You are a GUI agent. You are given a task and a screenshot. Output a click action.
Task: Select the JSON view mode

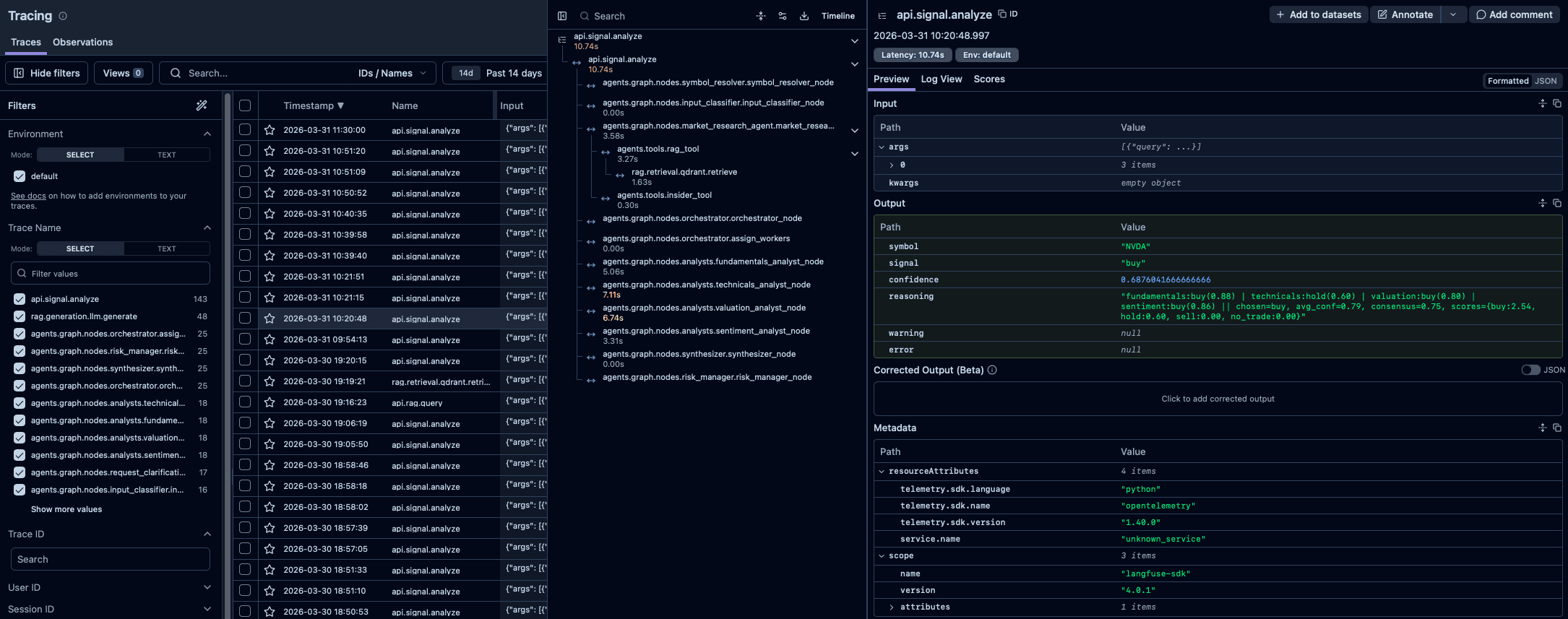coord(1546,81)
